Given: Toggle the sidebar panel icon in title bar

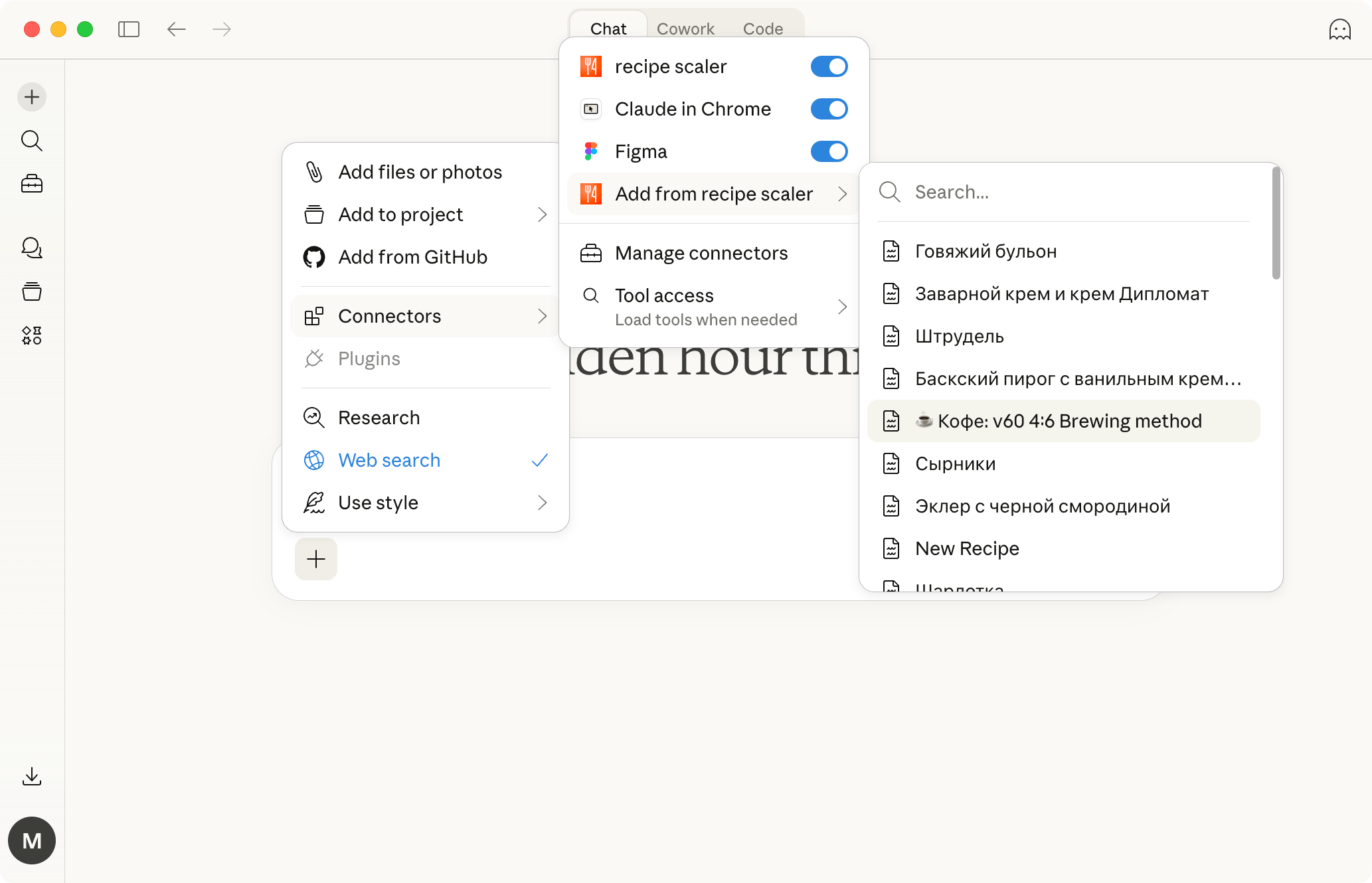Looking at the screenshot, I should tap(129, 29).
